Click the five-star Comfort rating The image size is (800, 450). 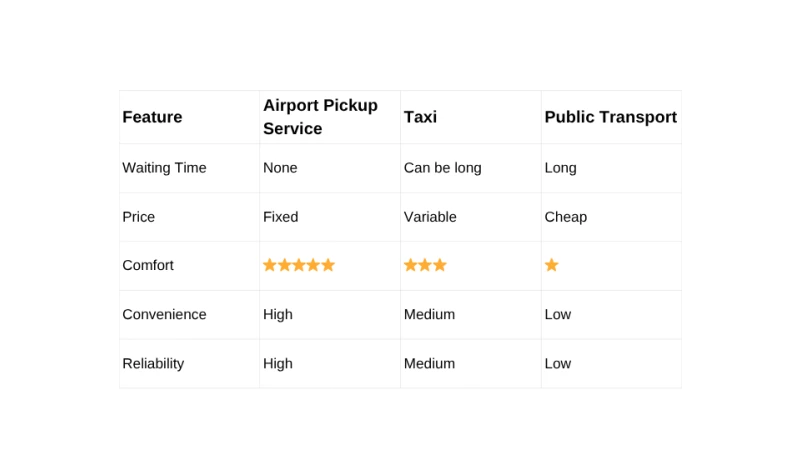[299, 265]
